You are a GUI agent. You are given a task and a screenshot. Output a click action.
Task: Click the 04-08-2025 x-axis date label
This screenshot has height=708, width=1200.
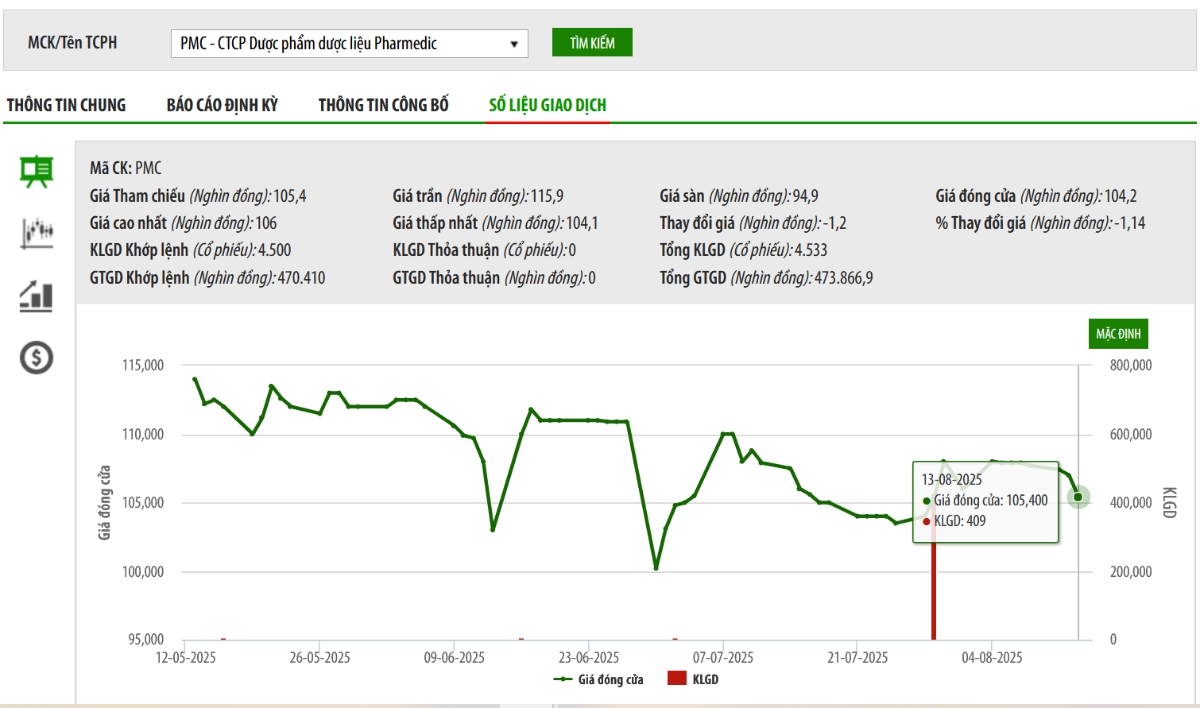[x=991, y=657]
